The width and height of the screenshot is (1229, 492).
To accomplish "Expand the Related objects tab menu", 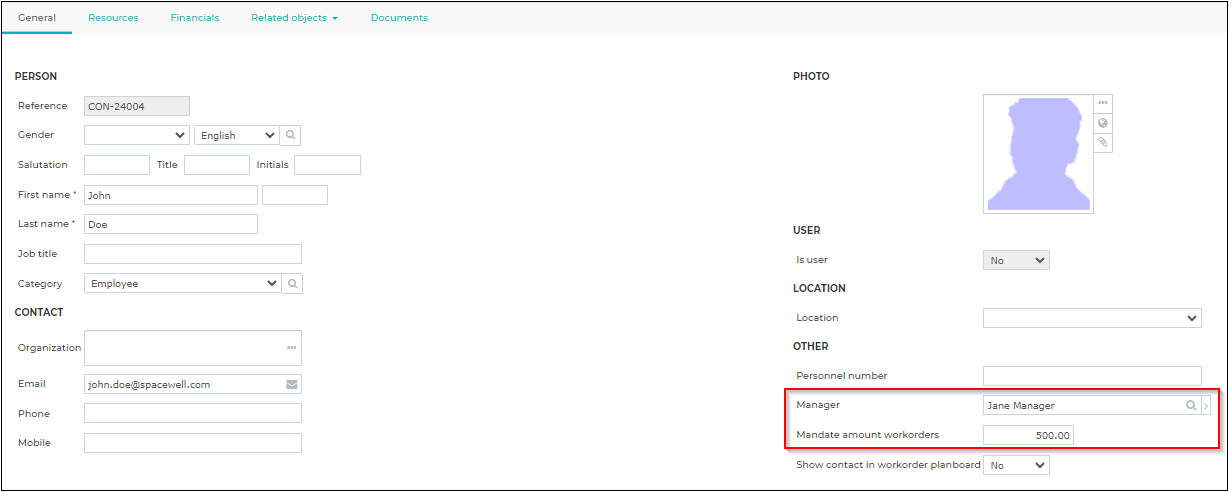I will tap(295, 18).
